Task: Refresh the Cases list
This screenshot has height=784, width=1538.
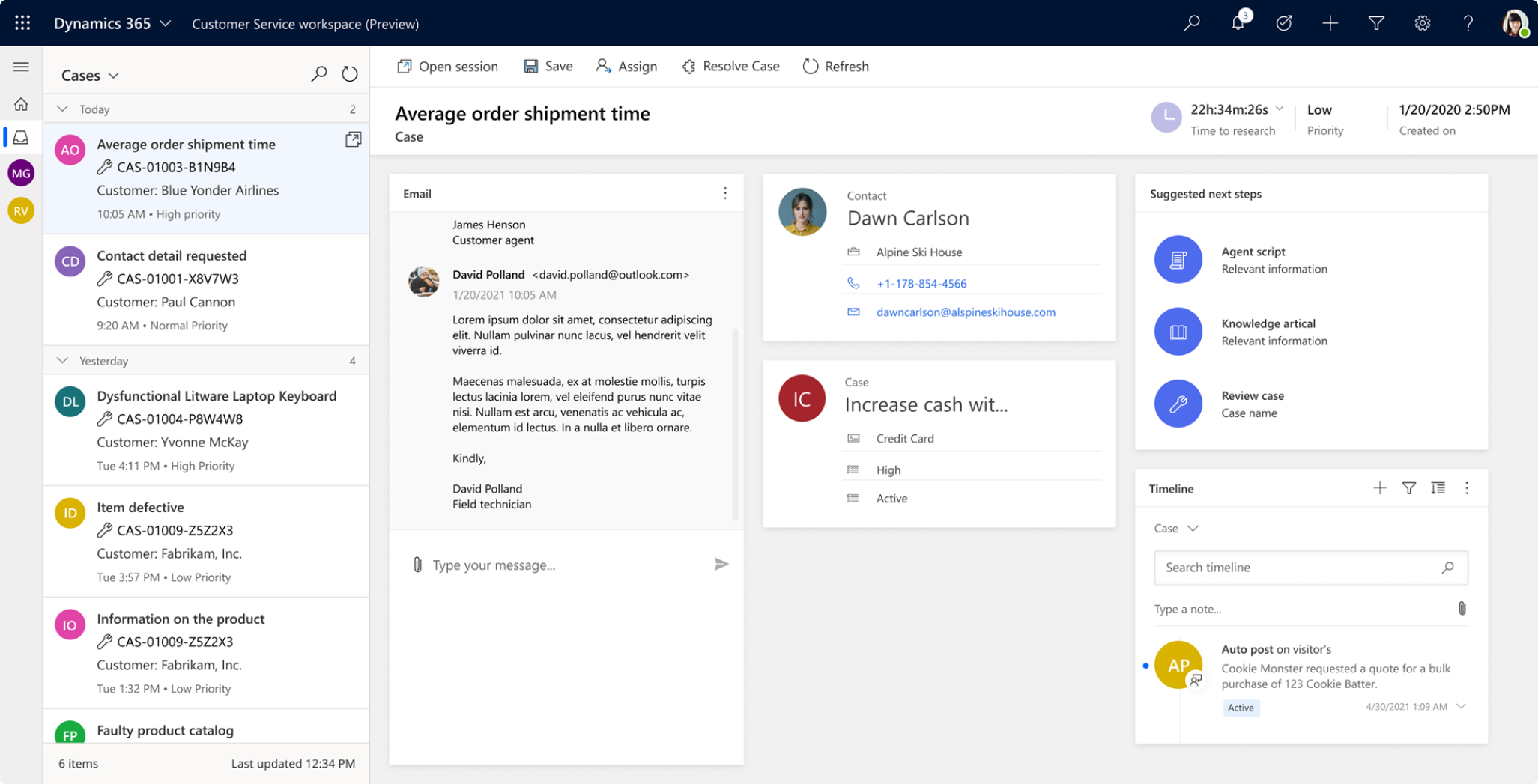Action: click(350, 74)
